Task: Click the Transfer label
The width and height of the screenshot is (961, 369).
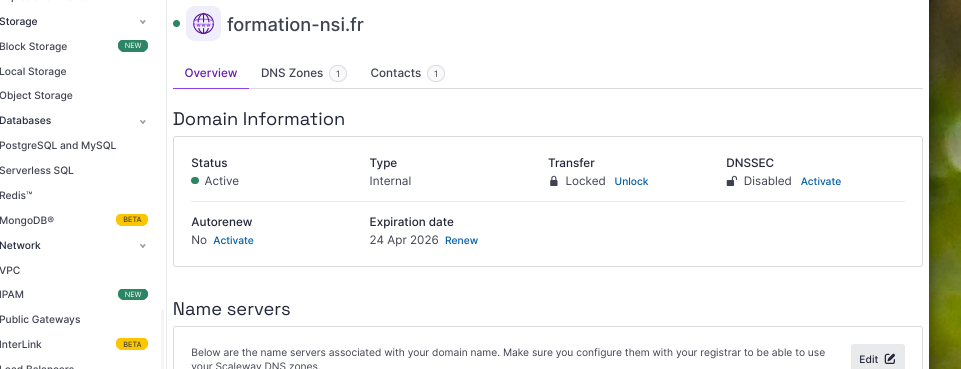Action: (571, 163)
